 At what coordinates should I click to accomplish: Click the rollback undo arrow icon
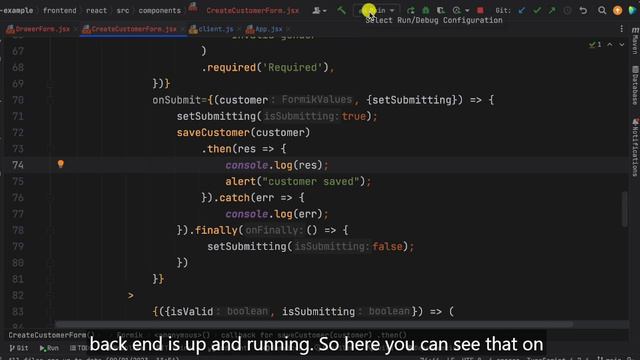[583, 10]
